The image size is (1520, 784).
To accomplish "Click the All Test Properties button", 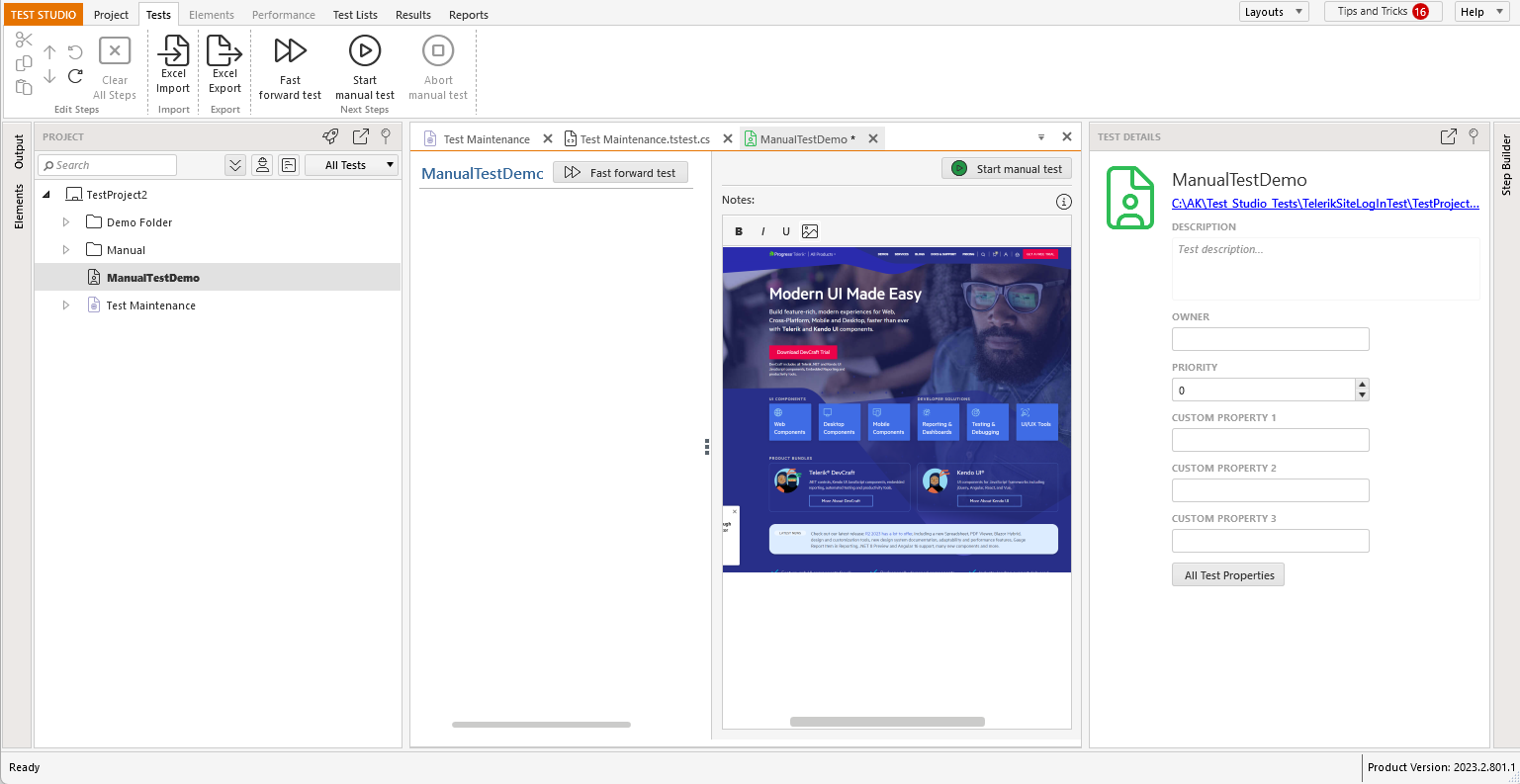I will [1228, 575].
